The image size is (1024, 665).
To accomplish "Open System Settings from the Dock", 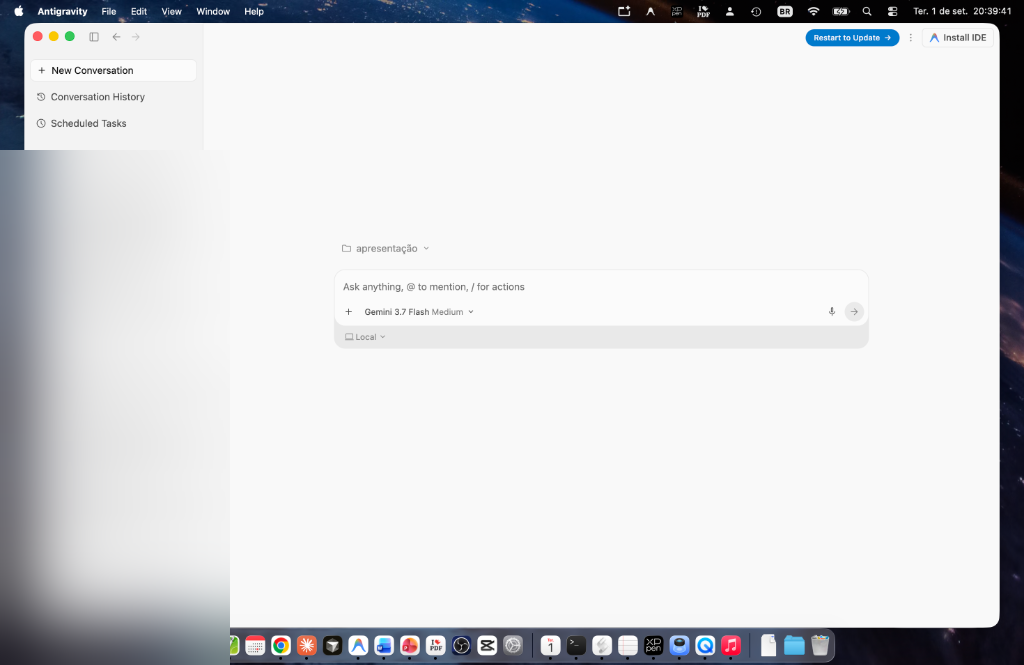I will click(513, 645).
